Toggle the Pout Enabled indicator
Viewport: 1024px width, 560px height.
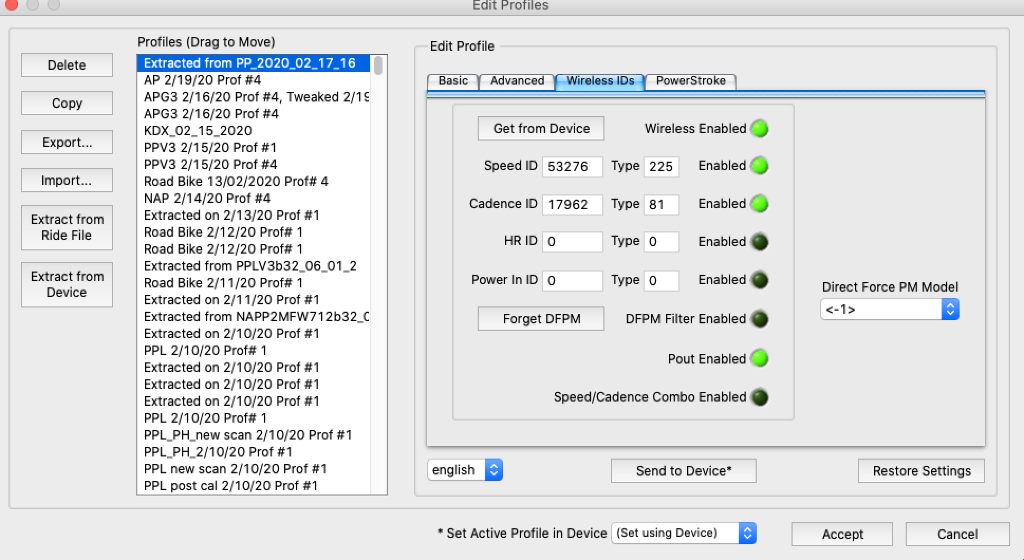760,359
